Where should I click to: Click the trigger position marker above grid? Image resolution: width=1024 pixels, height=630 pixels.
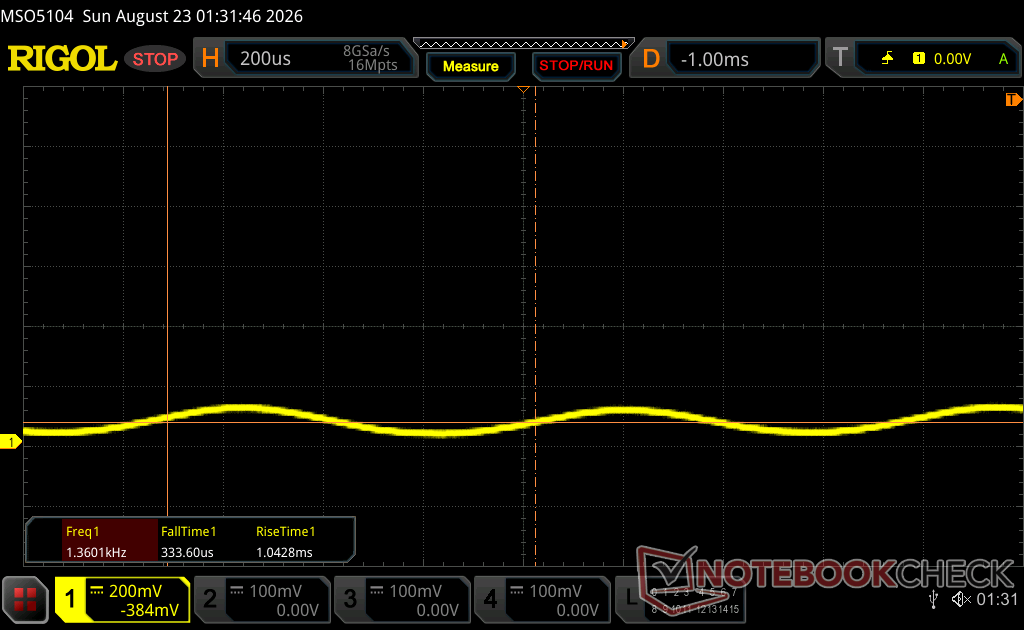523,89
